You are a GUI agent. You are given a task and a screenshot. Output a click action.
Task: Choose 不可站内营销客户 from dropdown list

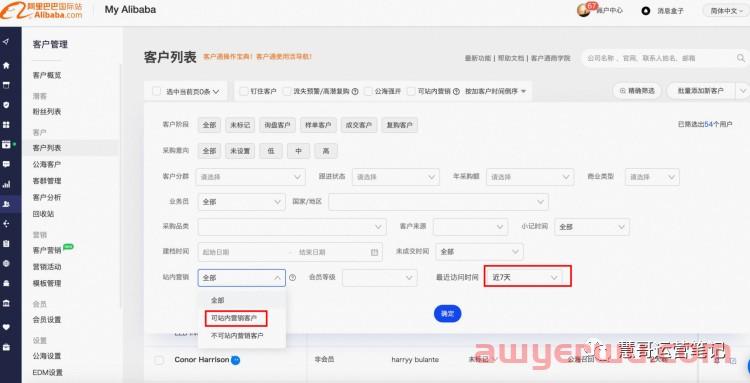[x=237, y=336]
